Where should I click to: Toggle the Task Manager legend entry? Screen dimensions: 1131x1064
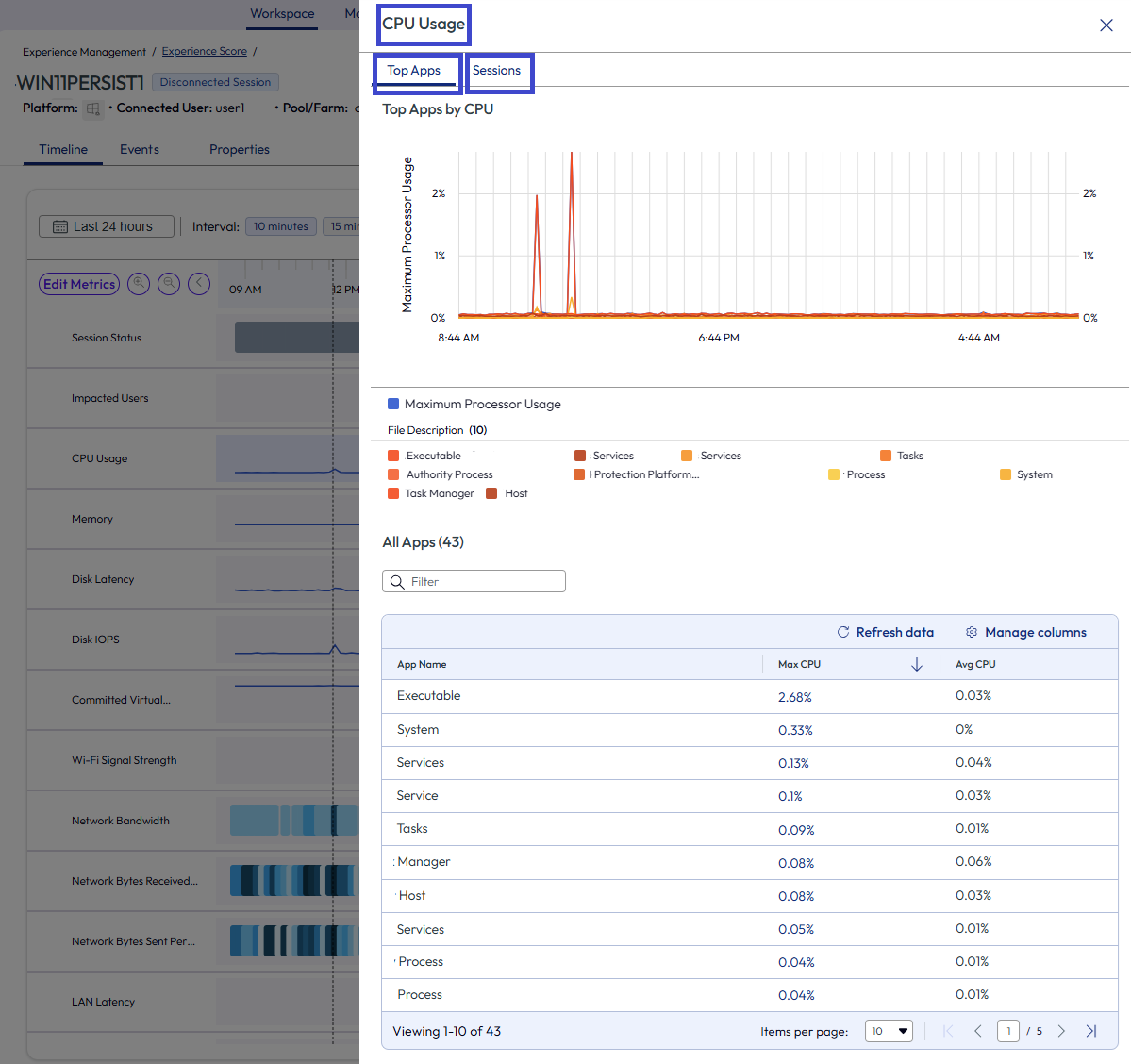431,493
